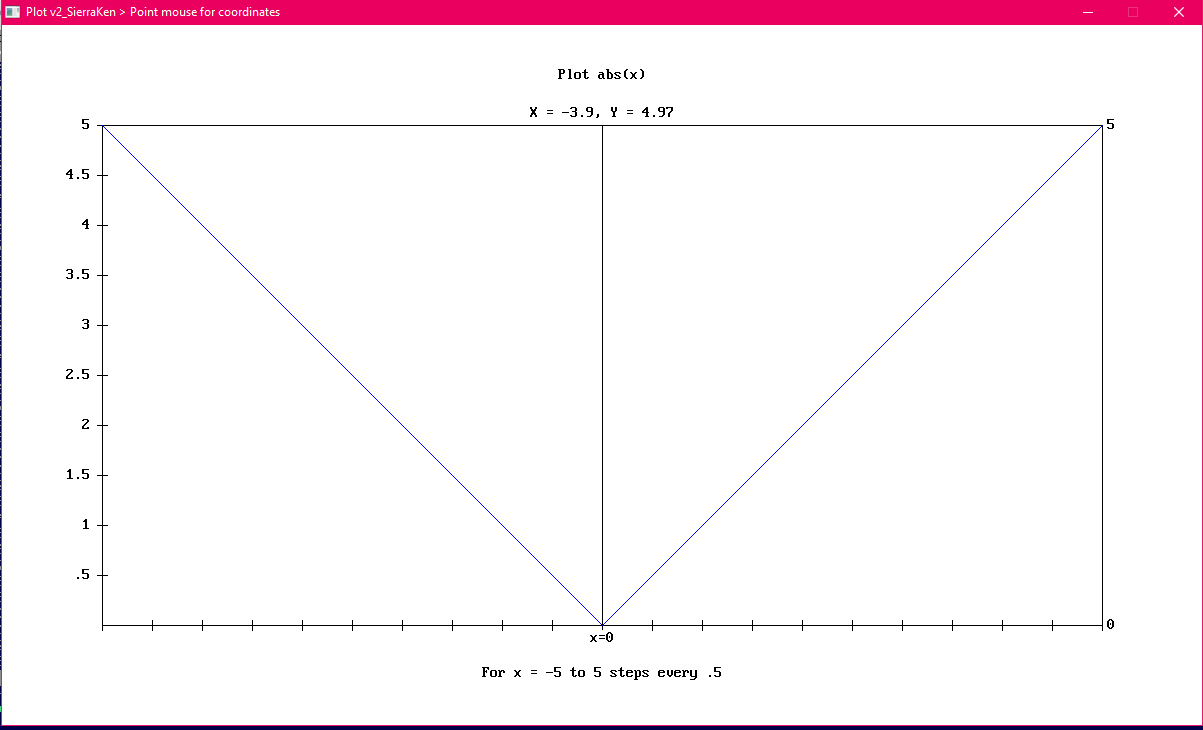Select the "1" y-axis label
Screen dimensions: 1203x730
pos(86,525)
